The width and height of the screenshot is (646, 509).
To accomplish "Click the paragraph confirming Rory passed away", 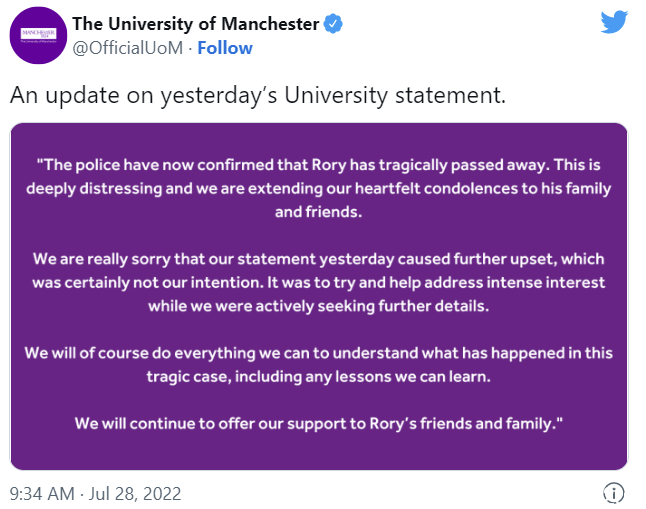I will tap(319, 188).
